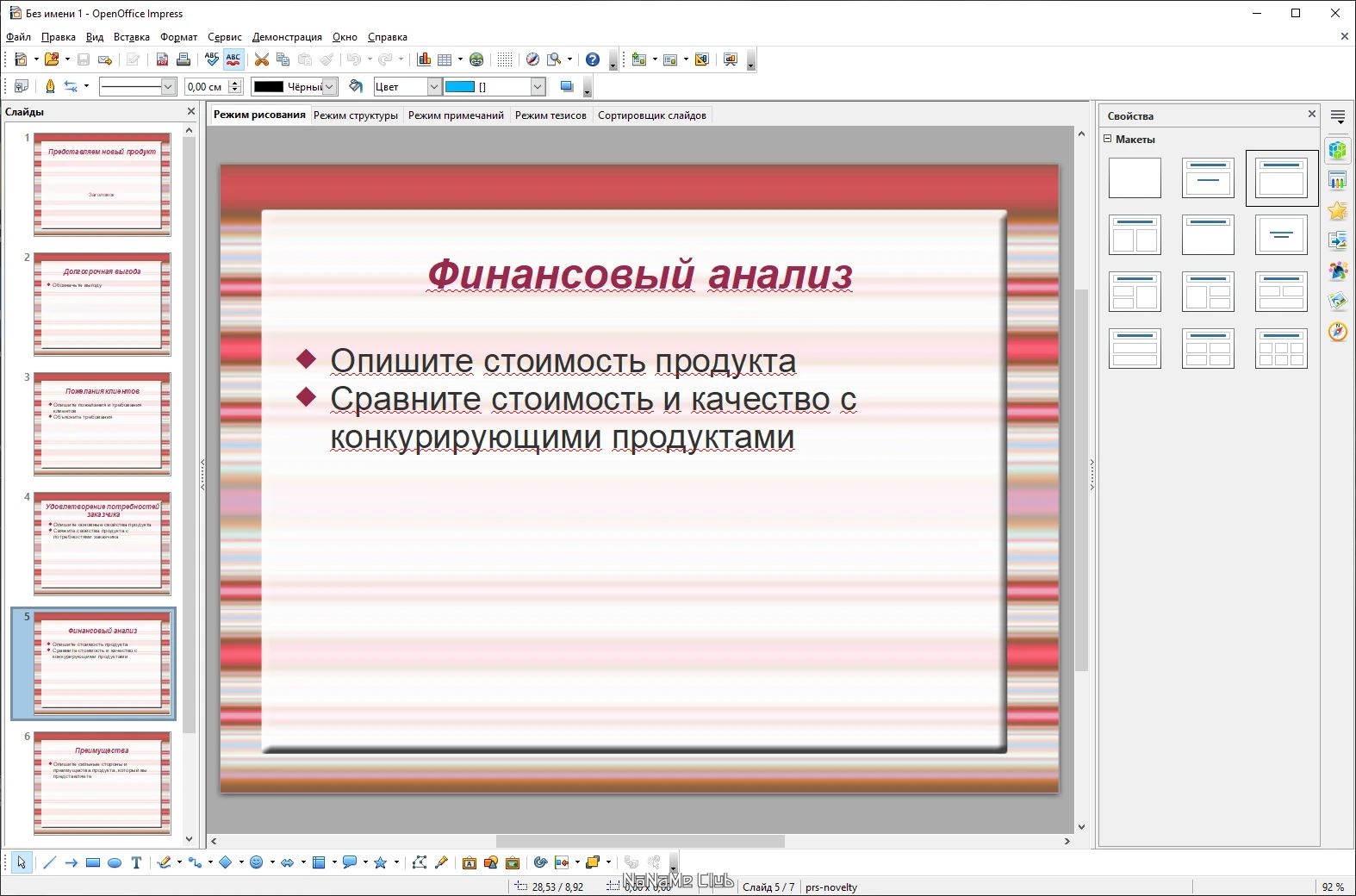
Task: Click the Export as PDF icon
Action: (x=162, y=59)
